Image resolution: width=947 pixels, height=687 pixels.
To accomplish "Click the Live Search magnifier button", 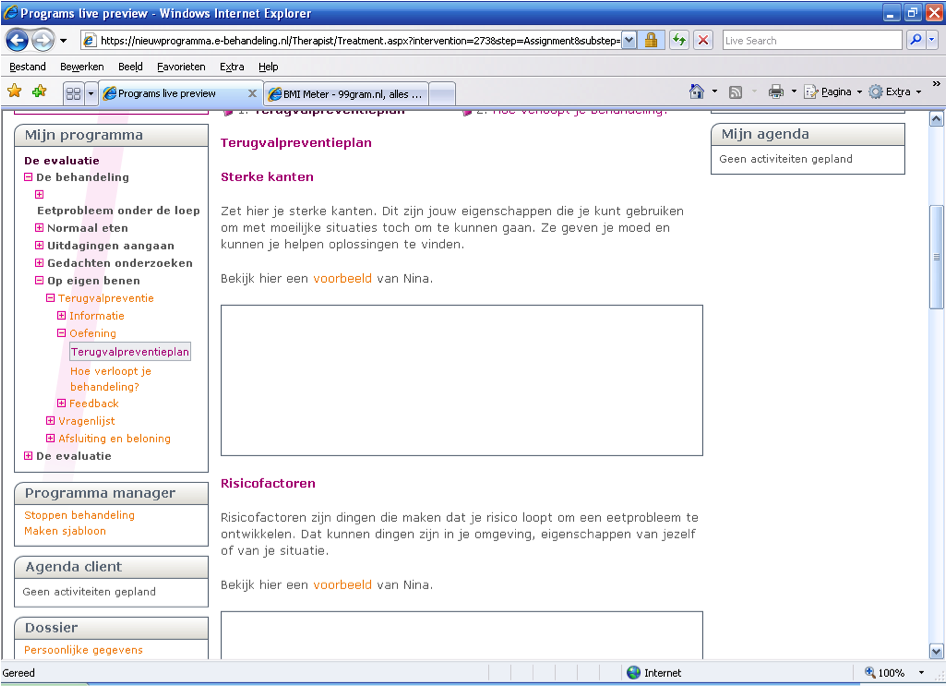I will coord(915,40).
